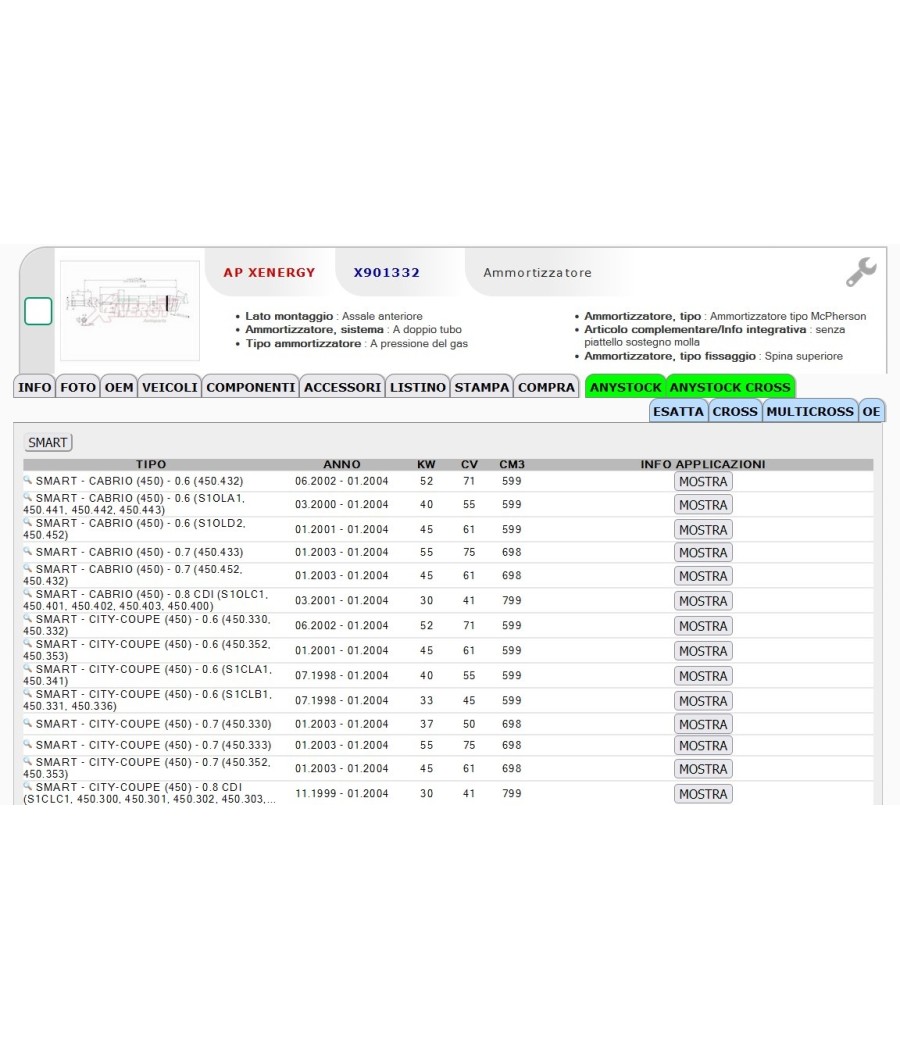Select the OE sub-tab

[871, 411]
